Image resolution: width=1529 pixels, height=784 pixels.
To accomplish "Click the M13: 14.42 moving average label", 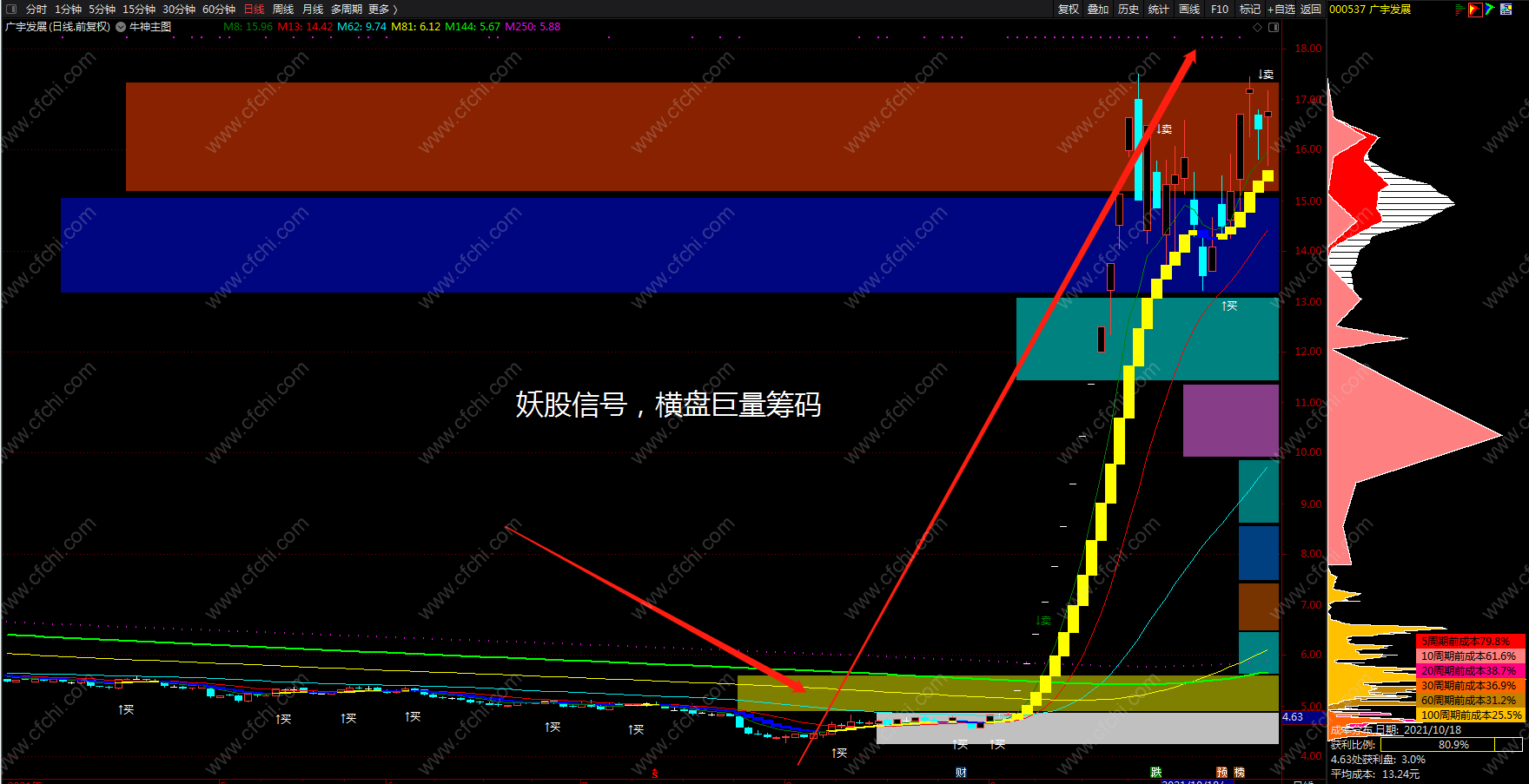I will 305,27.
